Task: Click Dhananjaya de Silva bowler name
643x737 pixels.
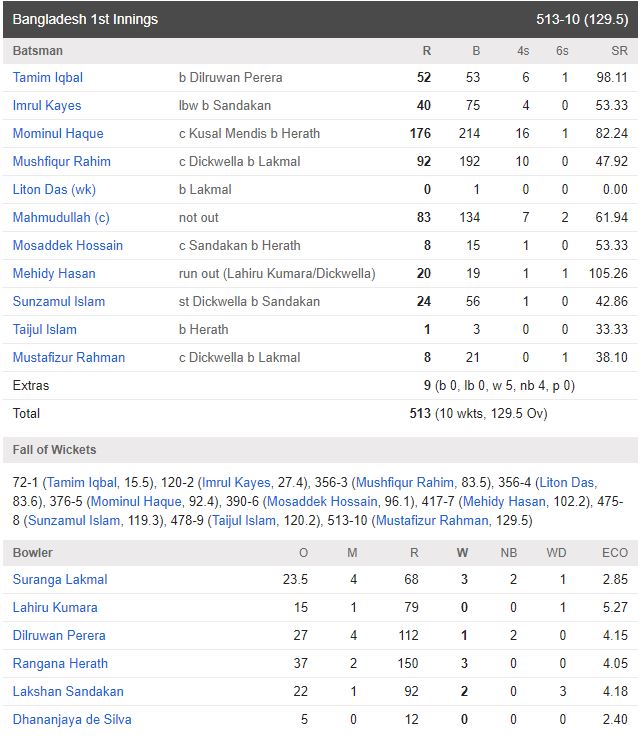Action: 72,719
